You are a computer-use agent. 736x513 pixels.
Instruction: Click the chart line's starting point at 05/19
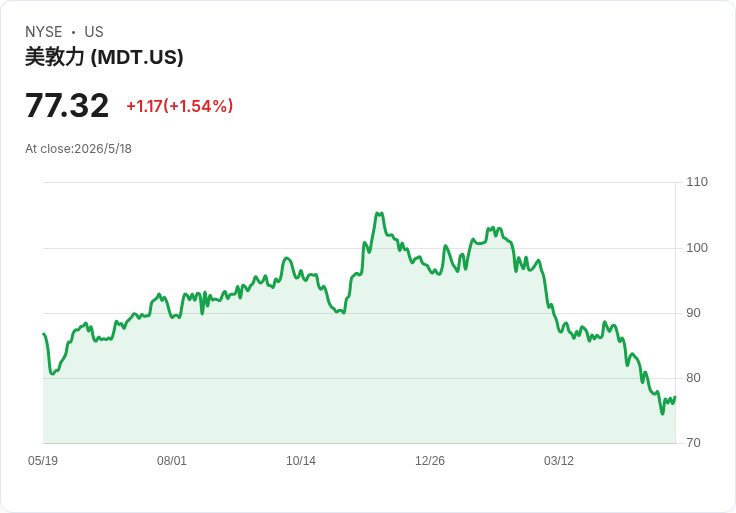[44, 334]
